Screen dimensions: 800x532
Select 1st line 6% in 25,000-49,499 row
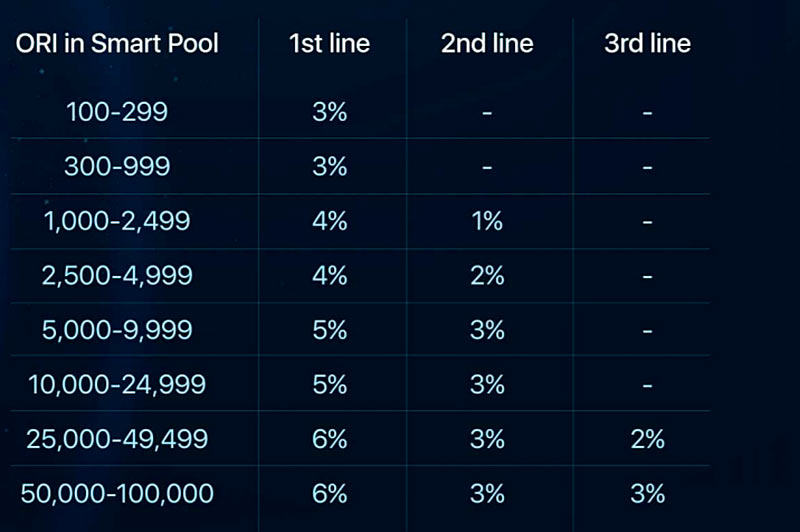click(329, 438)
